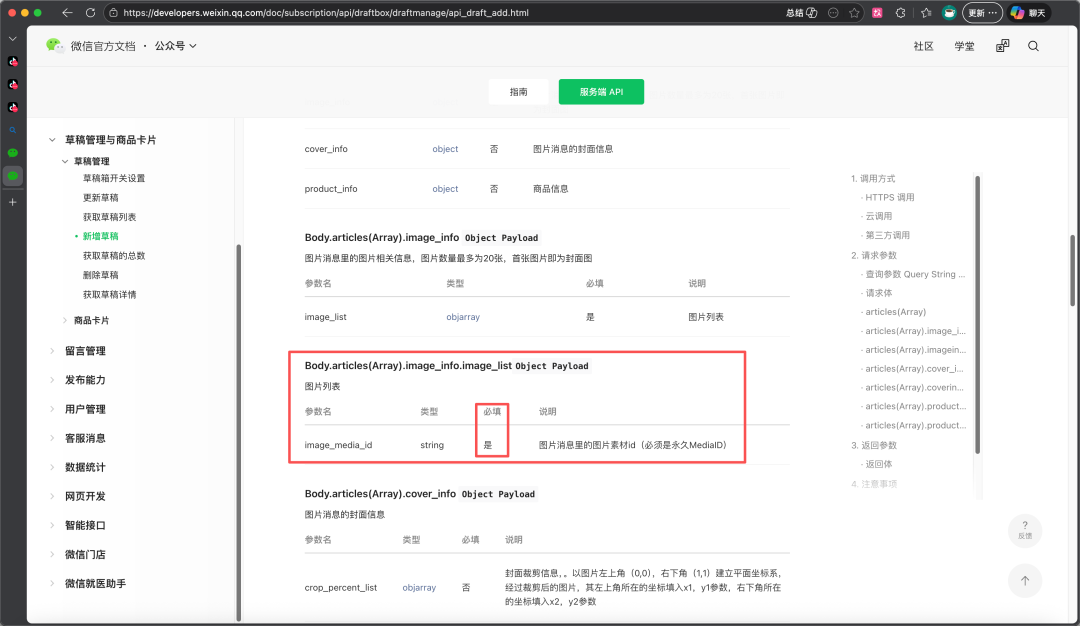Screen dimensions: 1080x626
Task: Switch to the 指南 tab
Action: coord(519,92)
